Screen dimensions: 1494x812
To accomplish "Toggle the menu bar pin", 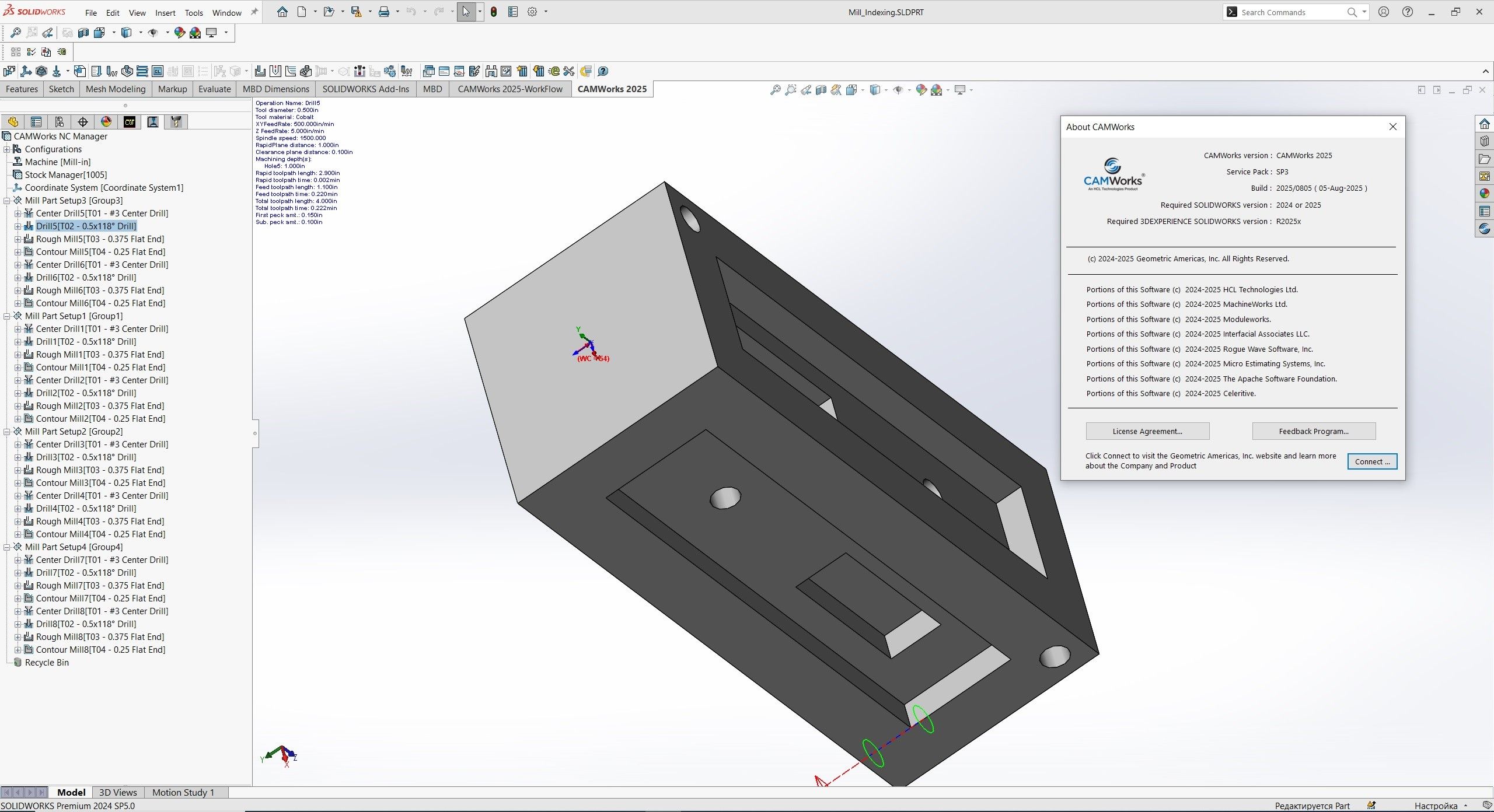I will pos(254,11).
